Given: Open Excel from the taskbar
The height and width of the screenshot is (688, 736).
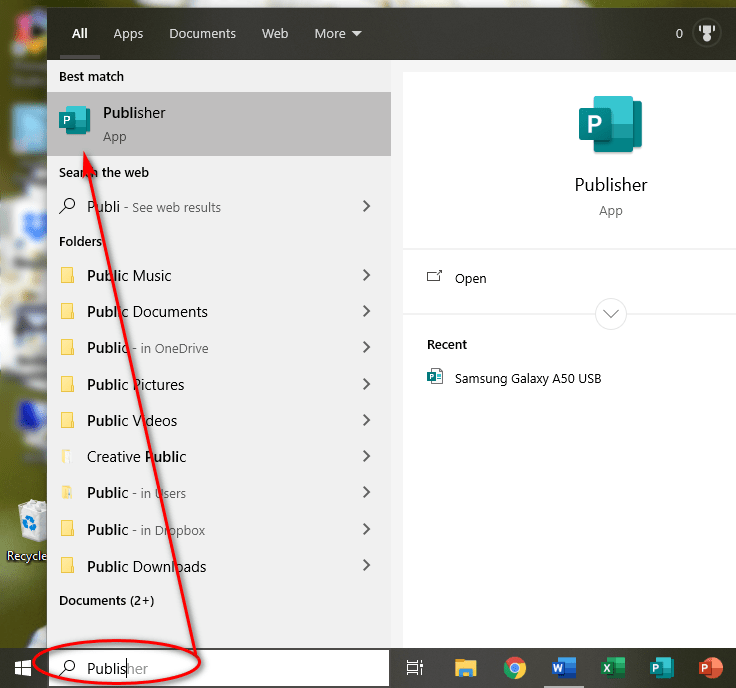Looking at the screenshot, I should (613, 667).
